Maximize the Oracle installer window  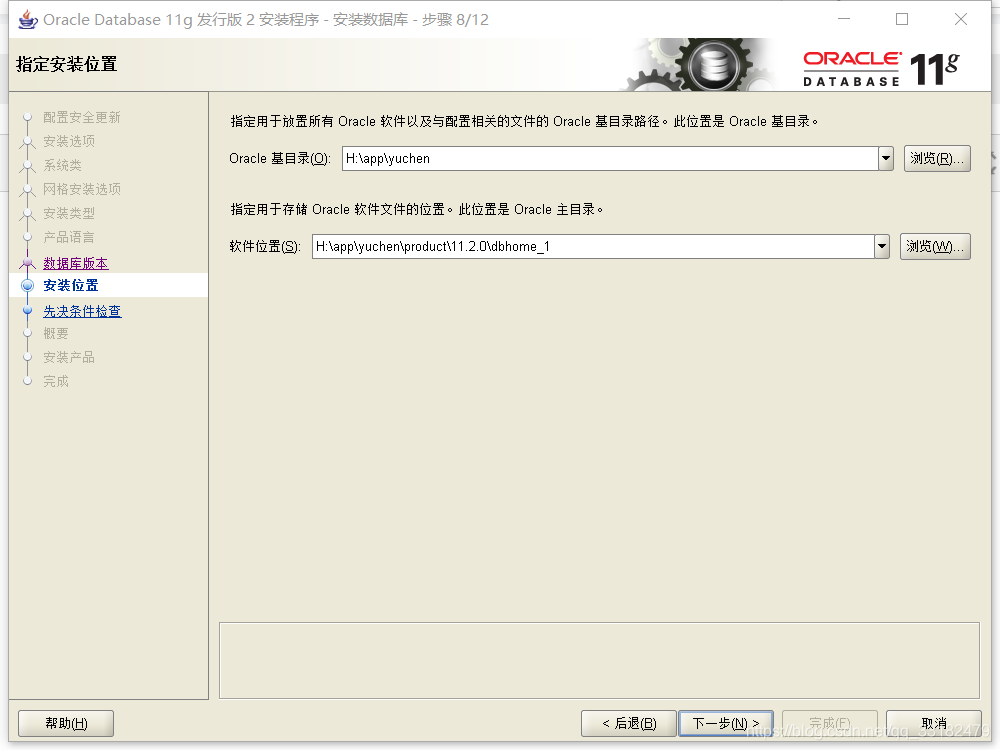click(x=902, y=19)
